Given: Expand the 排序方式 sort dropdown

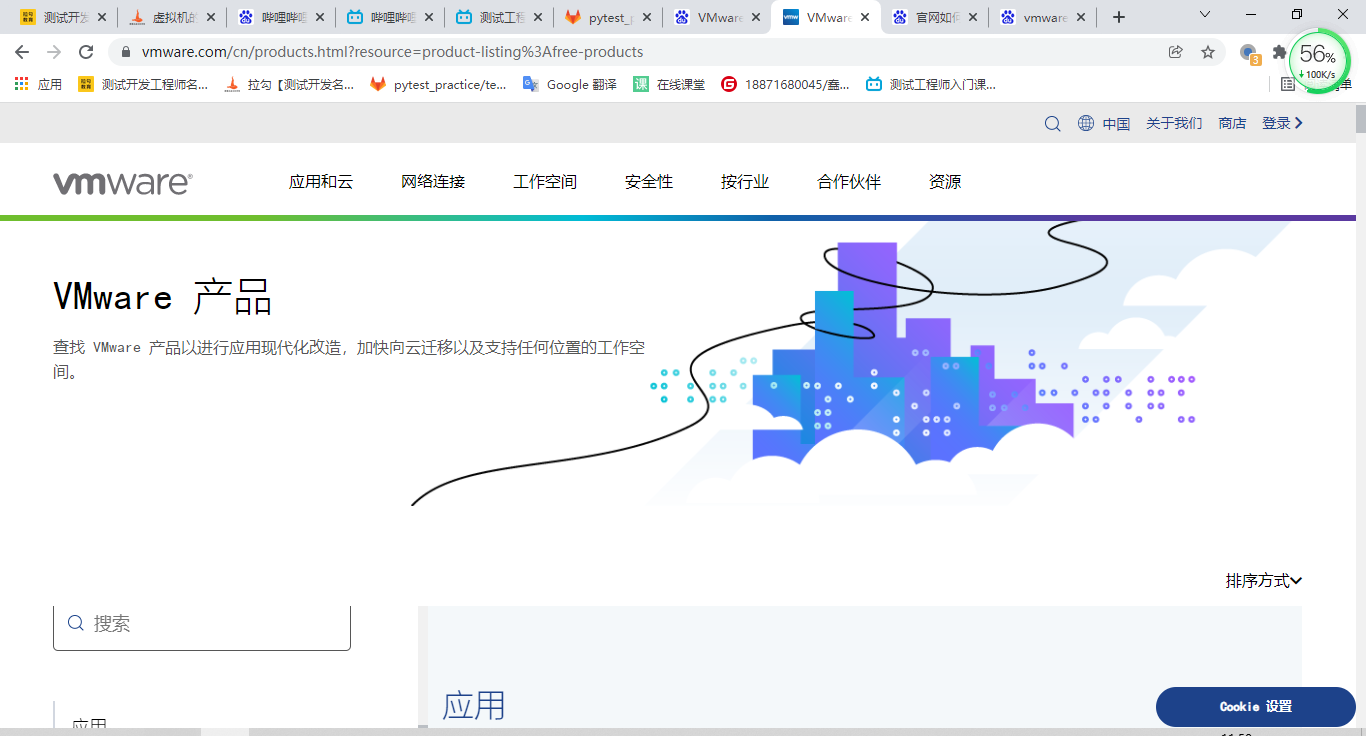Looking at the screenshot, I should 1264,581.
